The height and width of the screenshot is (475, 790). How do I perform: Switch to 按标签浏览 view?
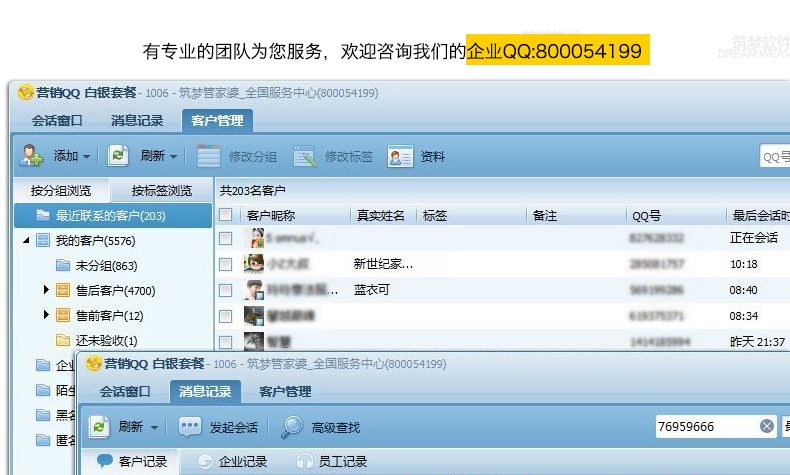tap(162, 190)
